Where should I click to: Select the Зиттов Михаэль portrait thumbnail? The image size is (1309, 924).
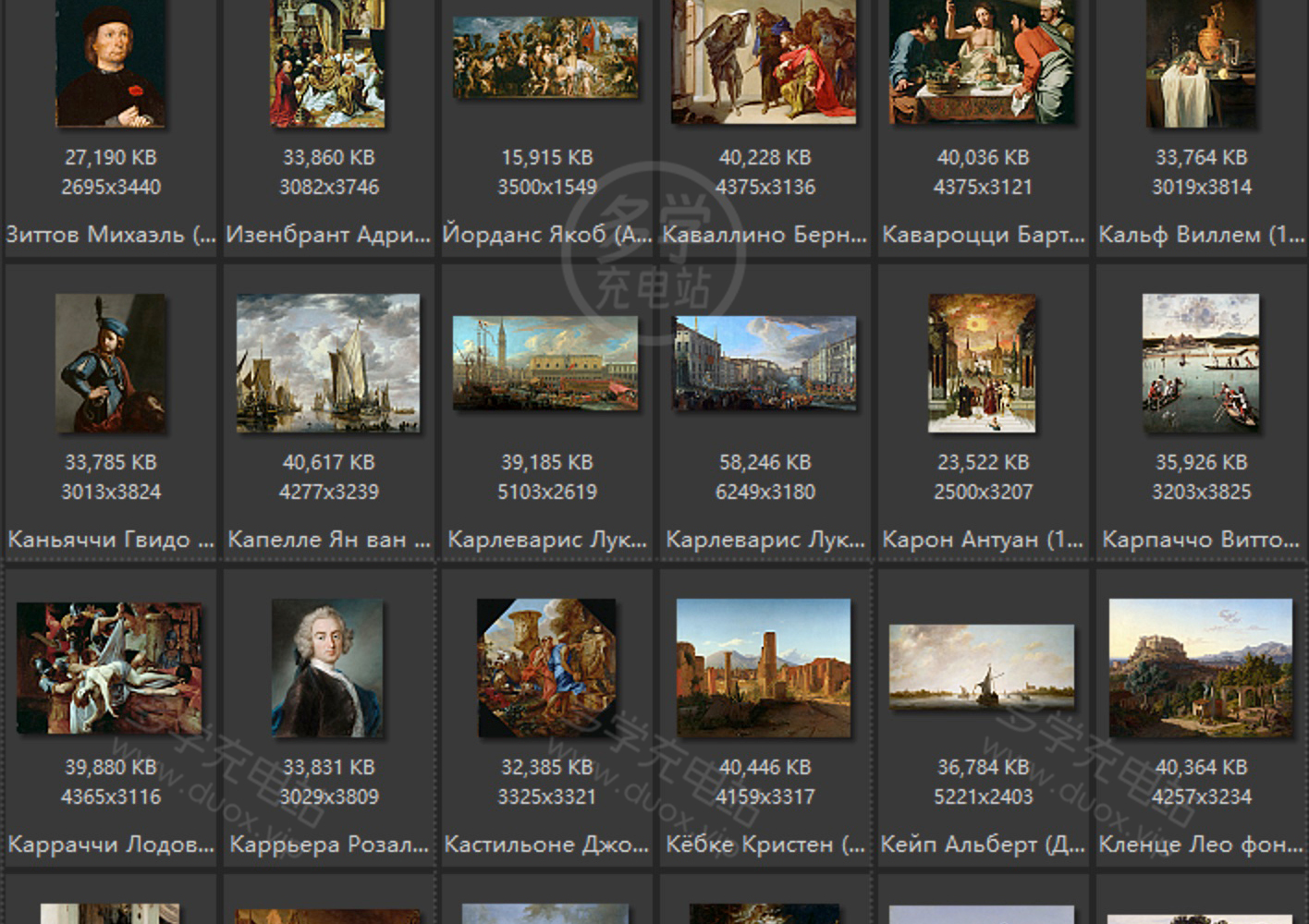pos(110,63)
